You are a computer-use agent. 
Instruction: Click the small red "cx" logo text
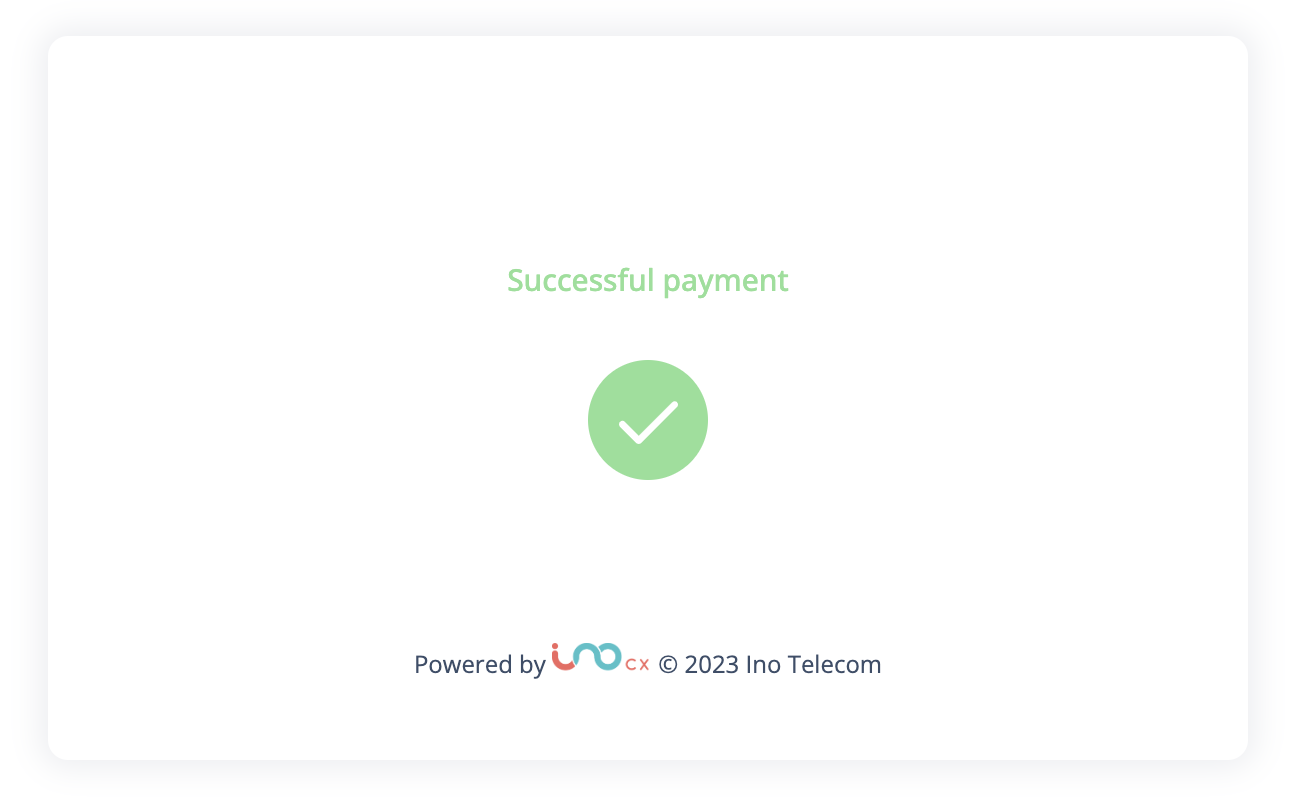click(637, 664)
